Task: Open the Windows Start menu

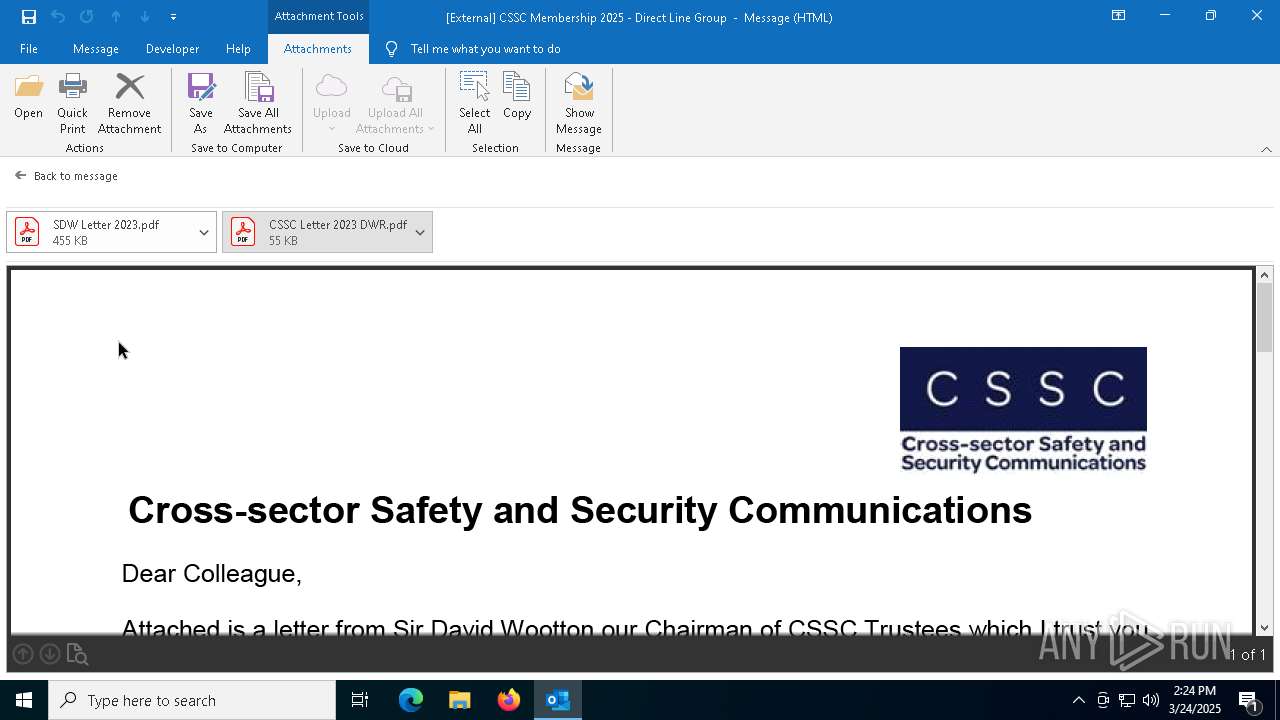Action: pos(24,700)
